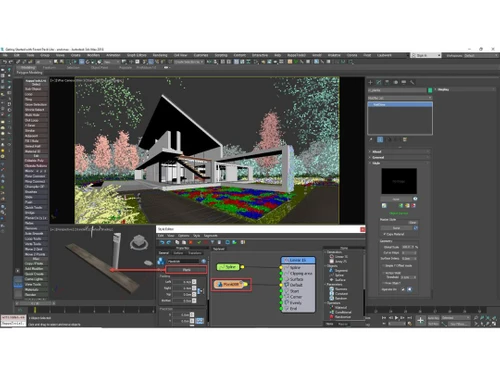Collapse the Style rollout
Screen dimensions: 500x375
pos(399,163)
